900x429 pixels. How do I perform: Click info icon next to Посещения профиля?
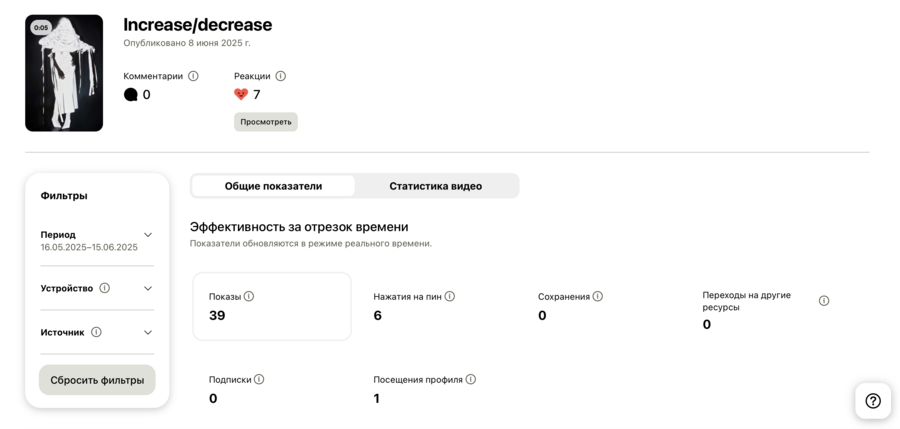point(471,379)
